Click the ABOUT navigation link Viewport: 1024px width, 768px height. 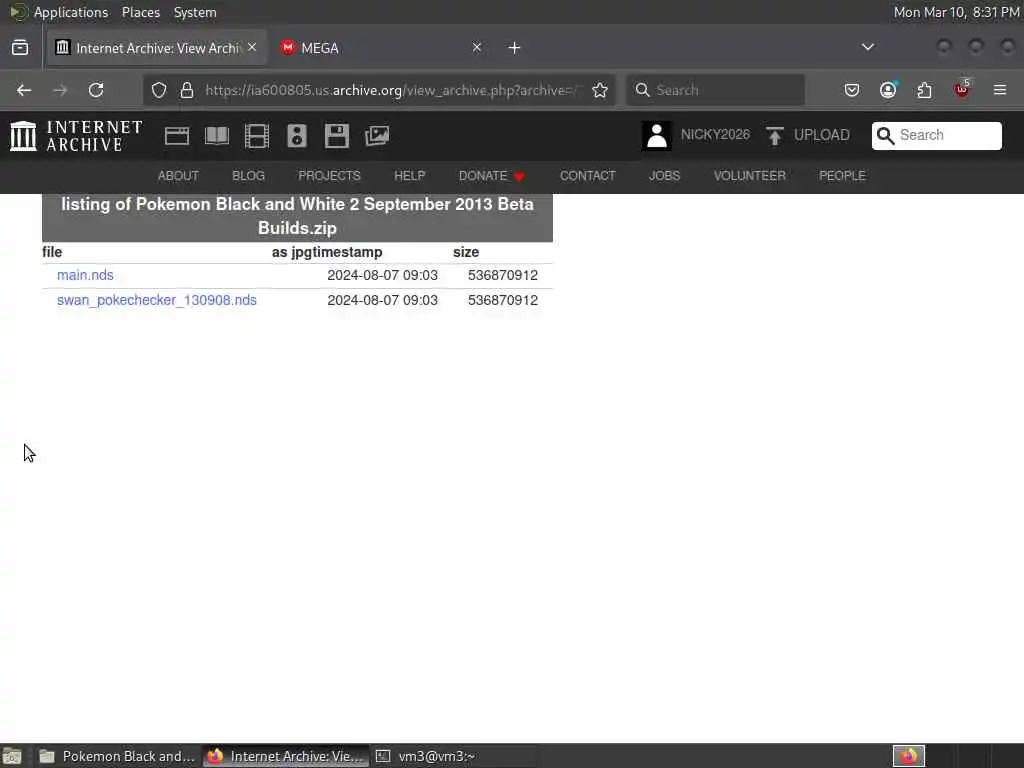click(x=178, y=176)
